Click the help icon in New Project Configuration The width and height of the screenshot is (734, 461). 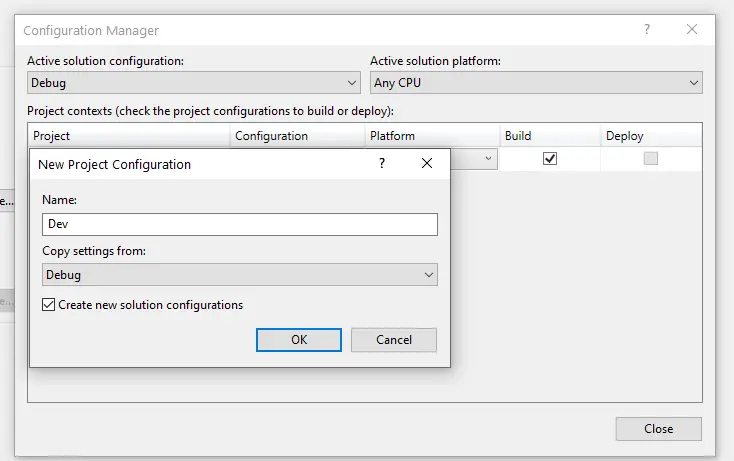[381, 163]
